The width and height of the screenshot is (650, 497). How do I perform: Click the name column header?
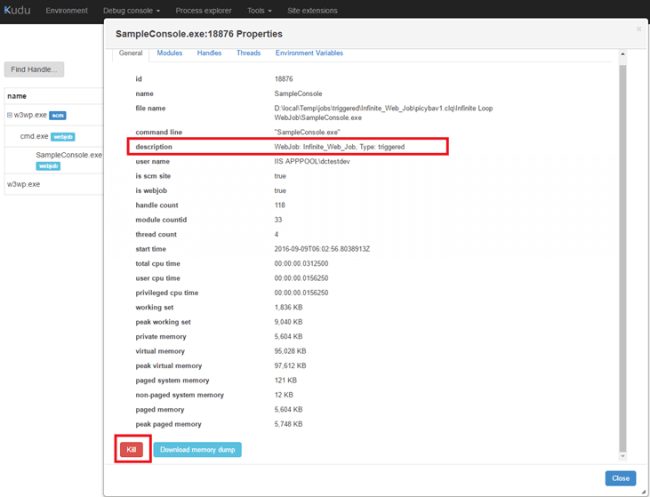point(17,96)
